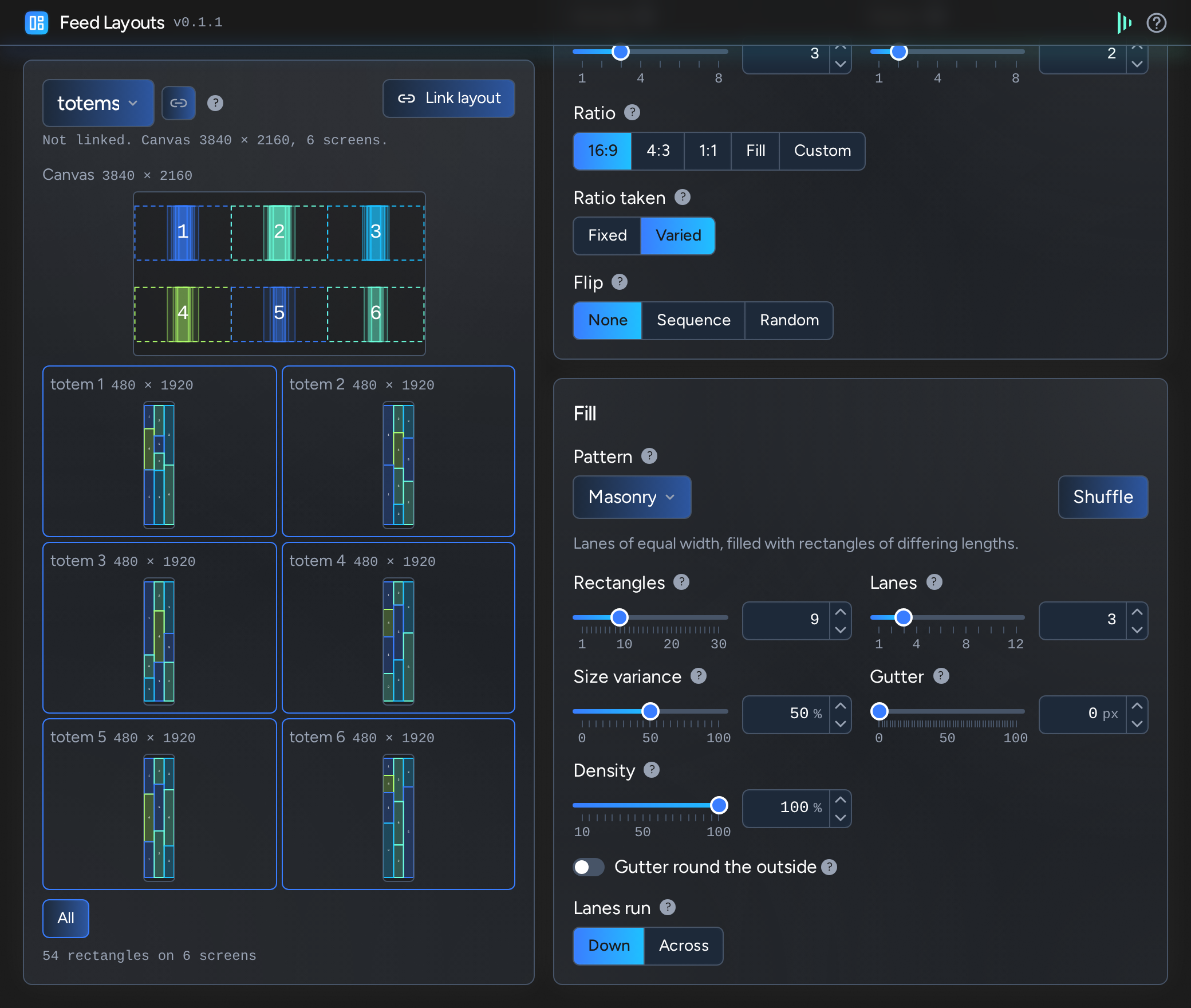Click the All button below totems

[66, 919]
